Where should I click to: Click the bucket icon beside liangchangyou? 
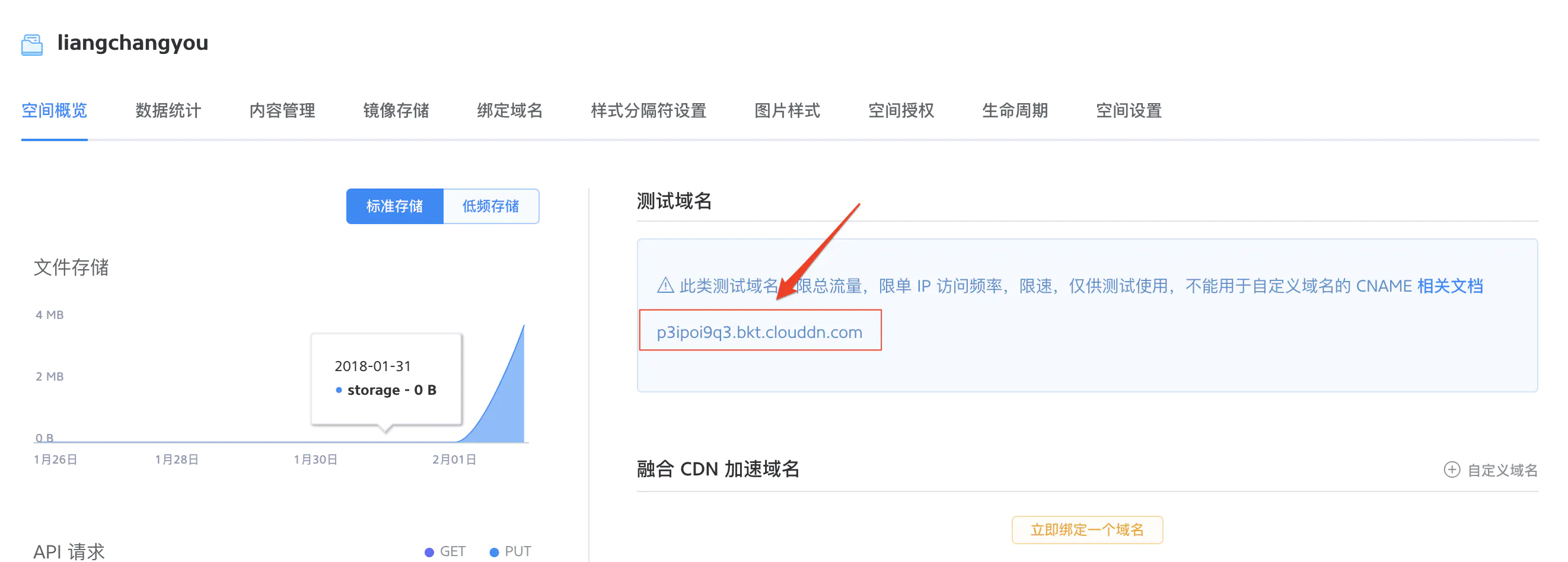coord(31,44)
